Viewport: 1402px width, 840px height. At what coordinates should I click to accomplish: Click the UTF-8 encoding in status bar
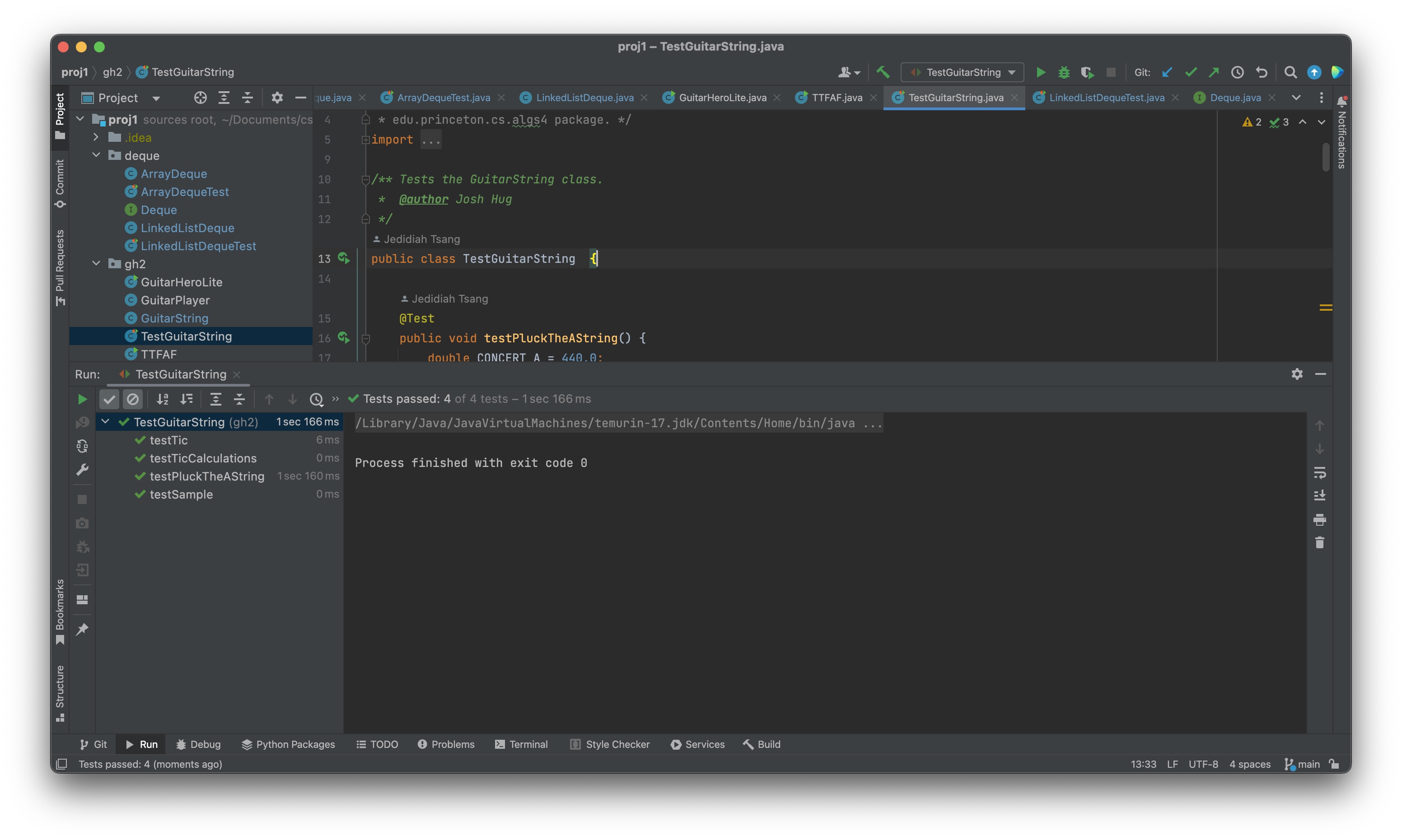[1203, 764]
